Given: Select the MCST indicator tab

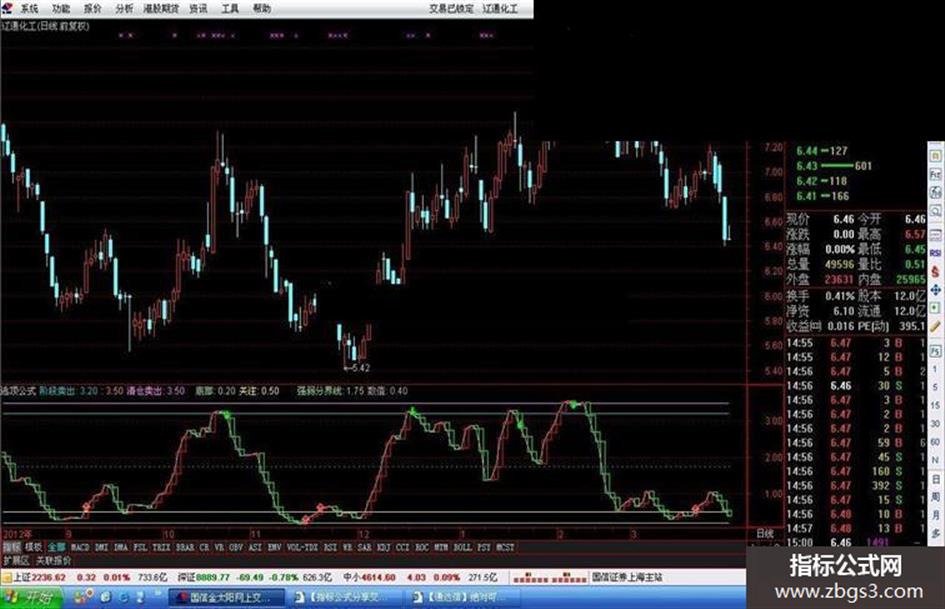Looking at the screenshot, I should pyautogui.click(x=505, y=547).
